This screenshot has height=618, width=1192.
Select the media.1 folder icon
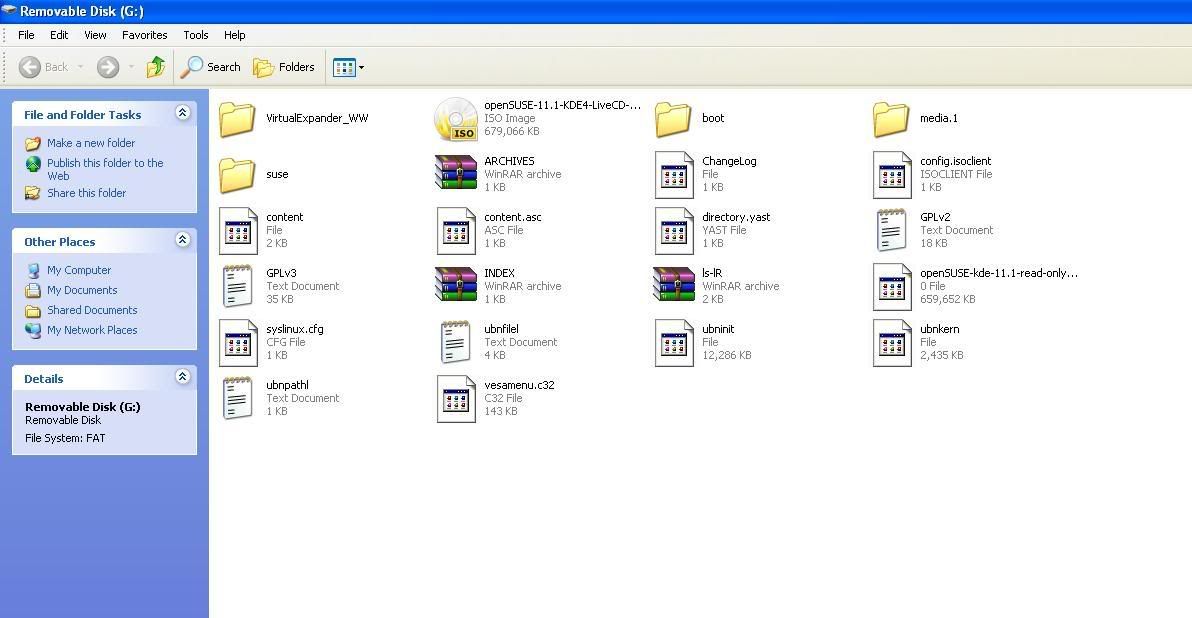891,119
